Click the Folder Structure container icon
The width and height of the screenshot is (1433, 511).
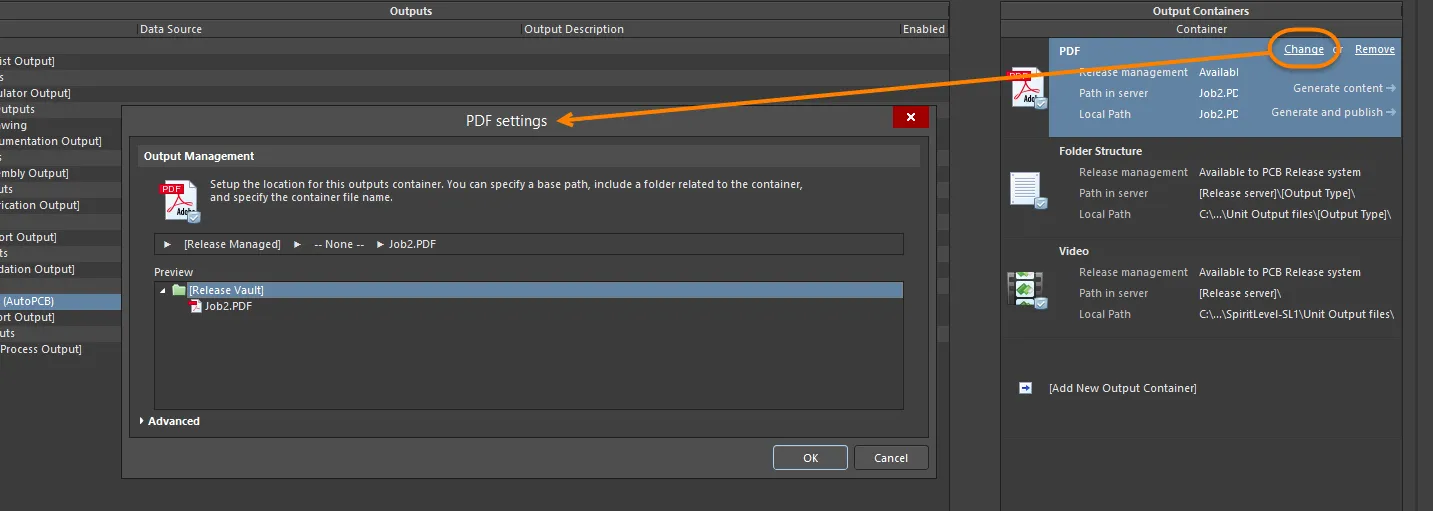click(x=1027, y=190)
